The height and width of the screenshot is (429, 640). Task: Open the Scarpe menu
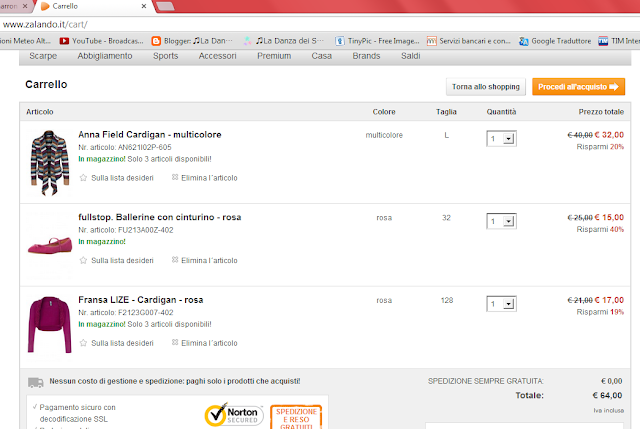[43, 56]
